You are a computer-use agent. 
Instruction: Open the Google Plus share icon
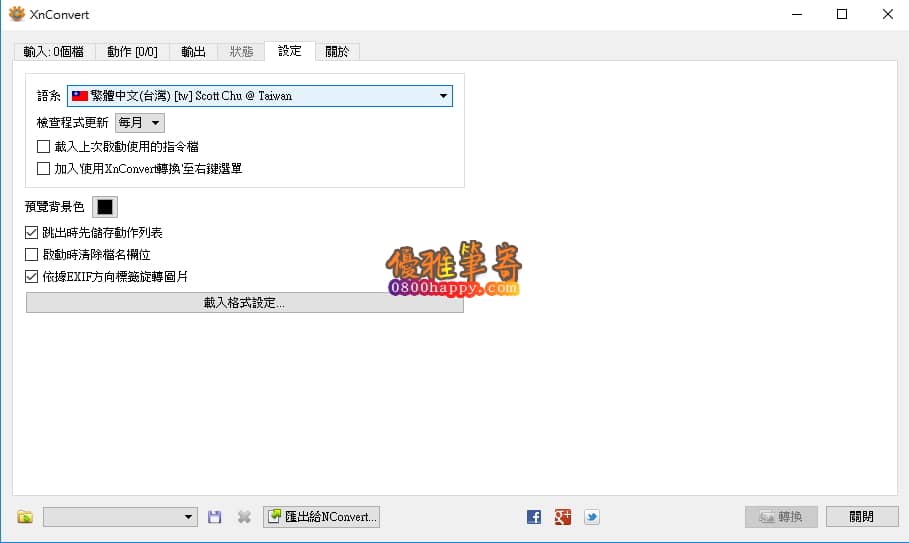562,516
